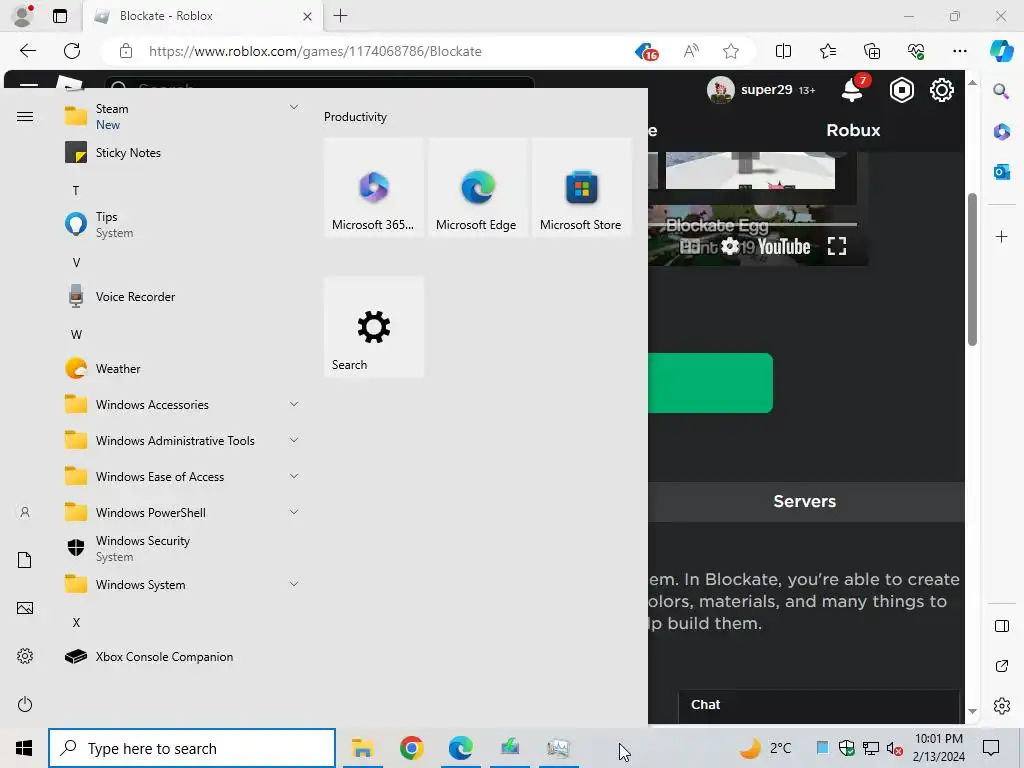Image resolution: width=1024 pixels, height=768 pixels.
Task: Open the Action Center notifications
Action: (991, 748)
